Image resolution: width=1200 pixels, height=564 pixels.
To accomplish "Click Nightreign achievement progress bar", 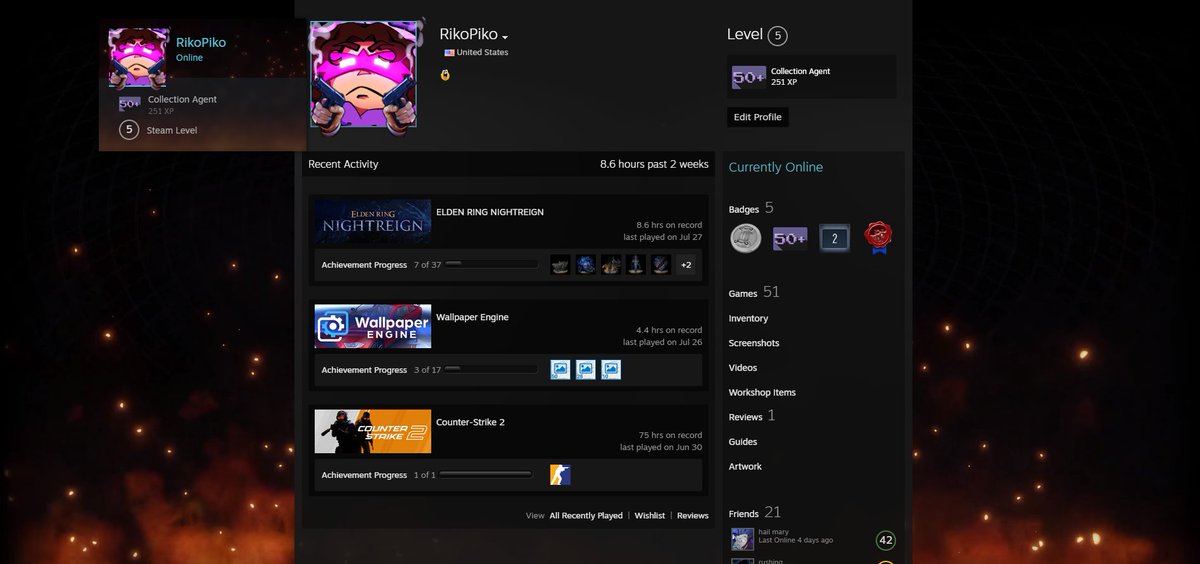I will click(x=491, y=264).
